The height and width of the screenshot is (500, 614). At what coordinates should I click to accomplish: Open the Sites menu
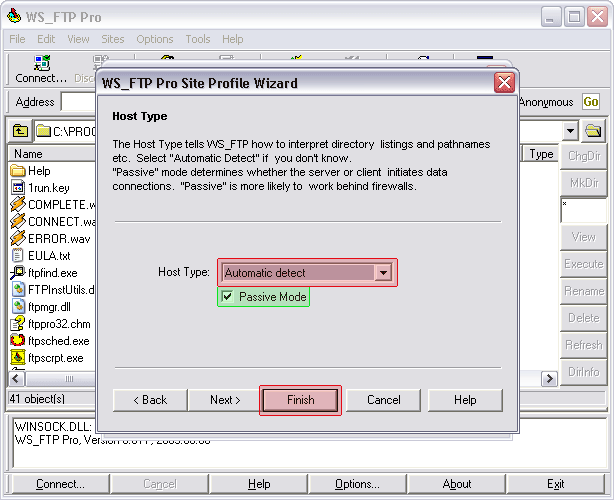point(113,39)
